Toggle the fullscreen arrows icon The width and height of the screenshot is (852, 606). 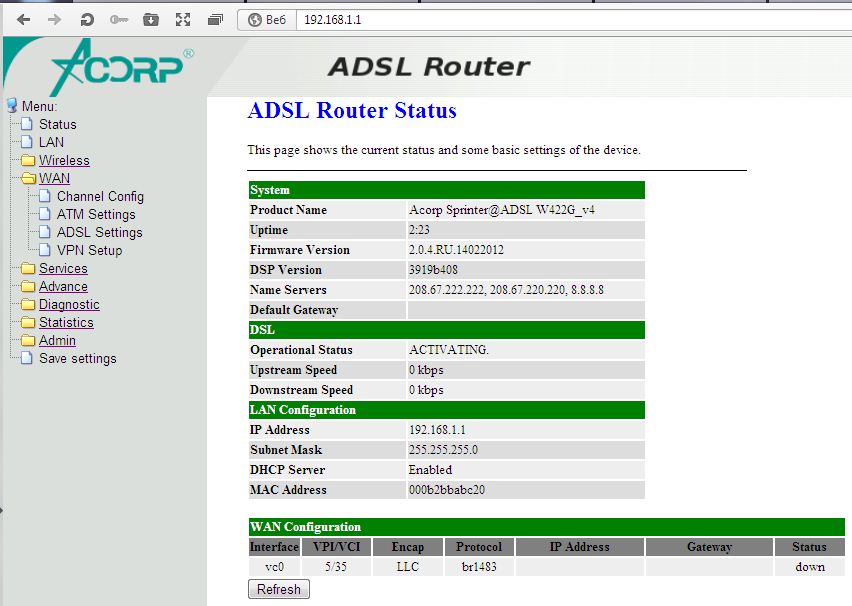(x=183, y=20)
